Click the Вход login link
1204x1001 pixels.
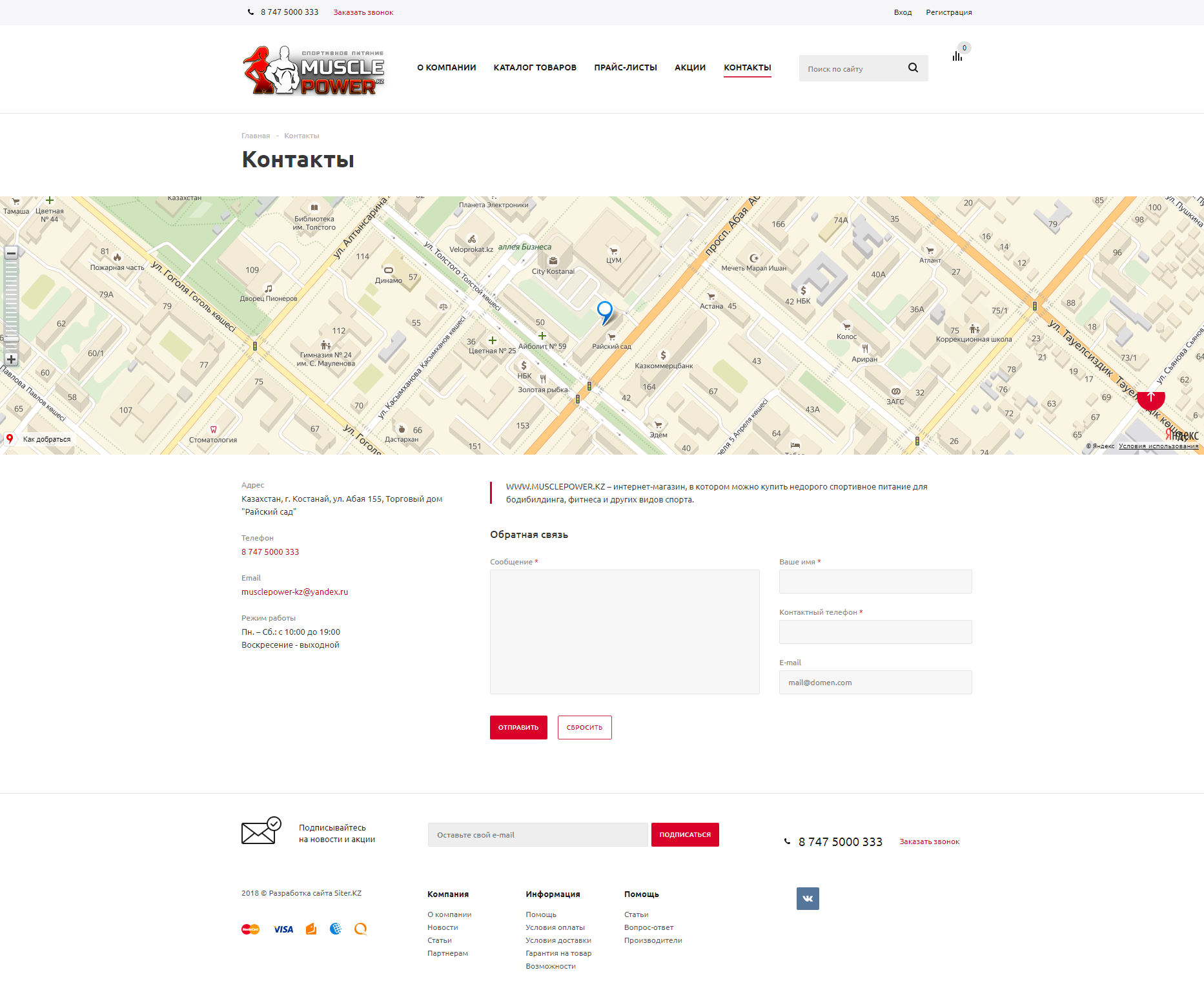click(x=903, y=12)
